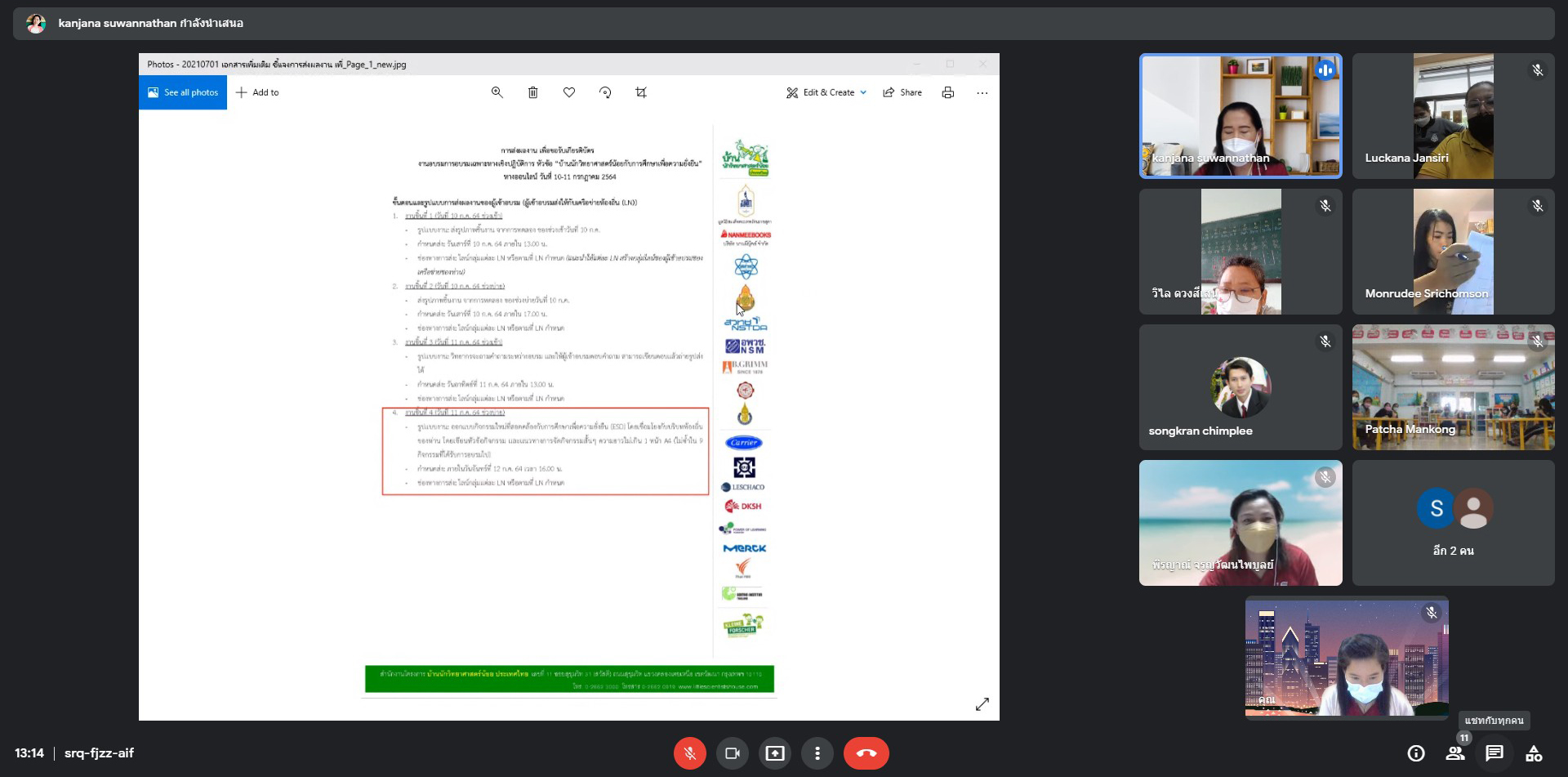Click the Add to menu item
1568x777 pixels.
pyautogui.click(x=257, y=92)
